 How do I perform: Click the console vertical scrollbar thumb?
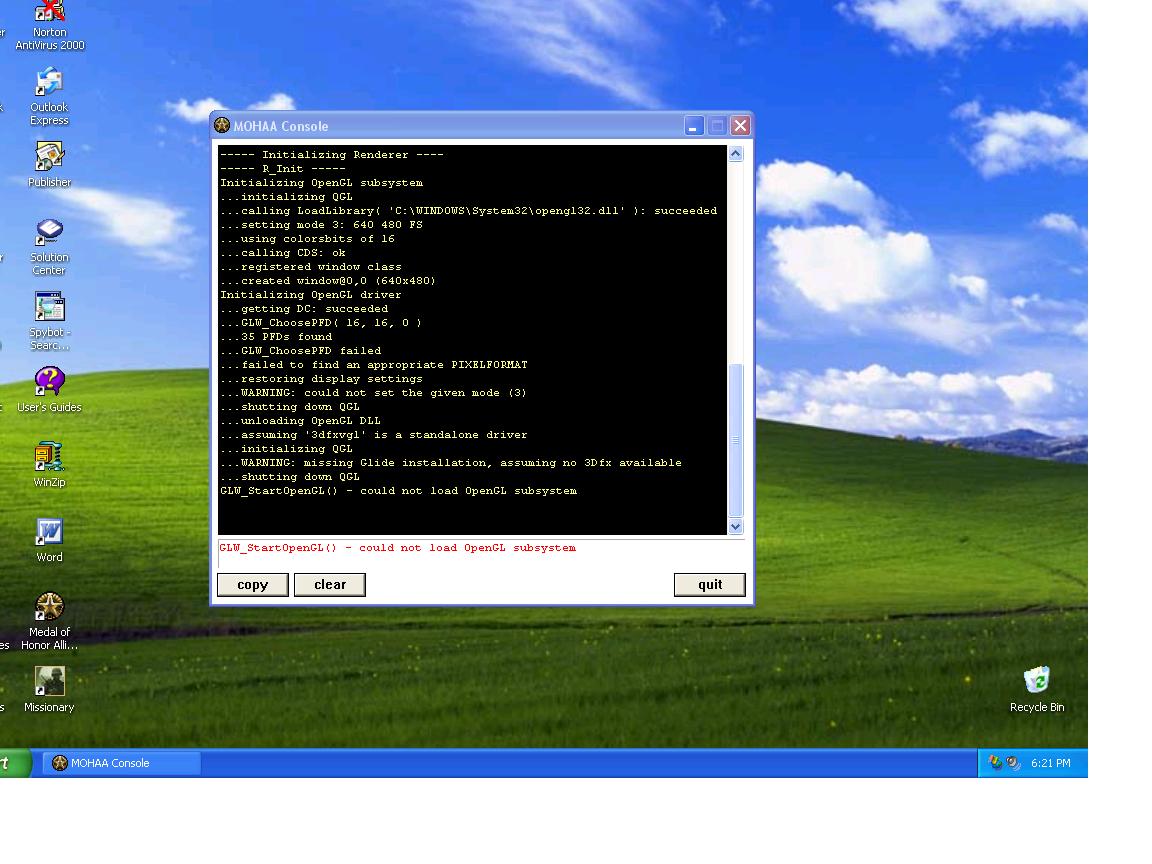[x=735, y=440]
